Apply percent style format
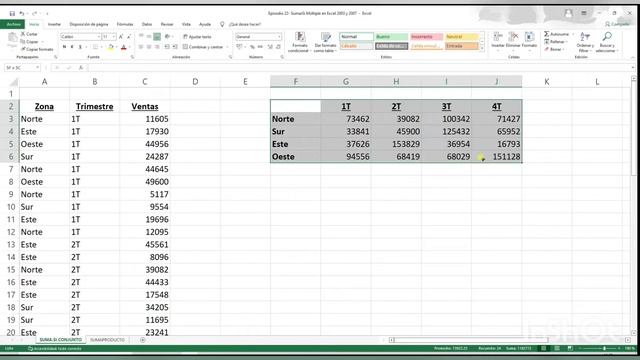 click(x=252, y=47)
